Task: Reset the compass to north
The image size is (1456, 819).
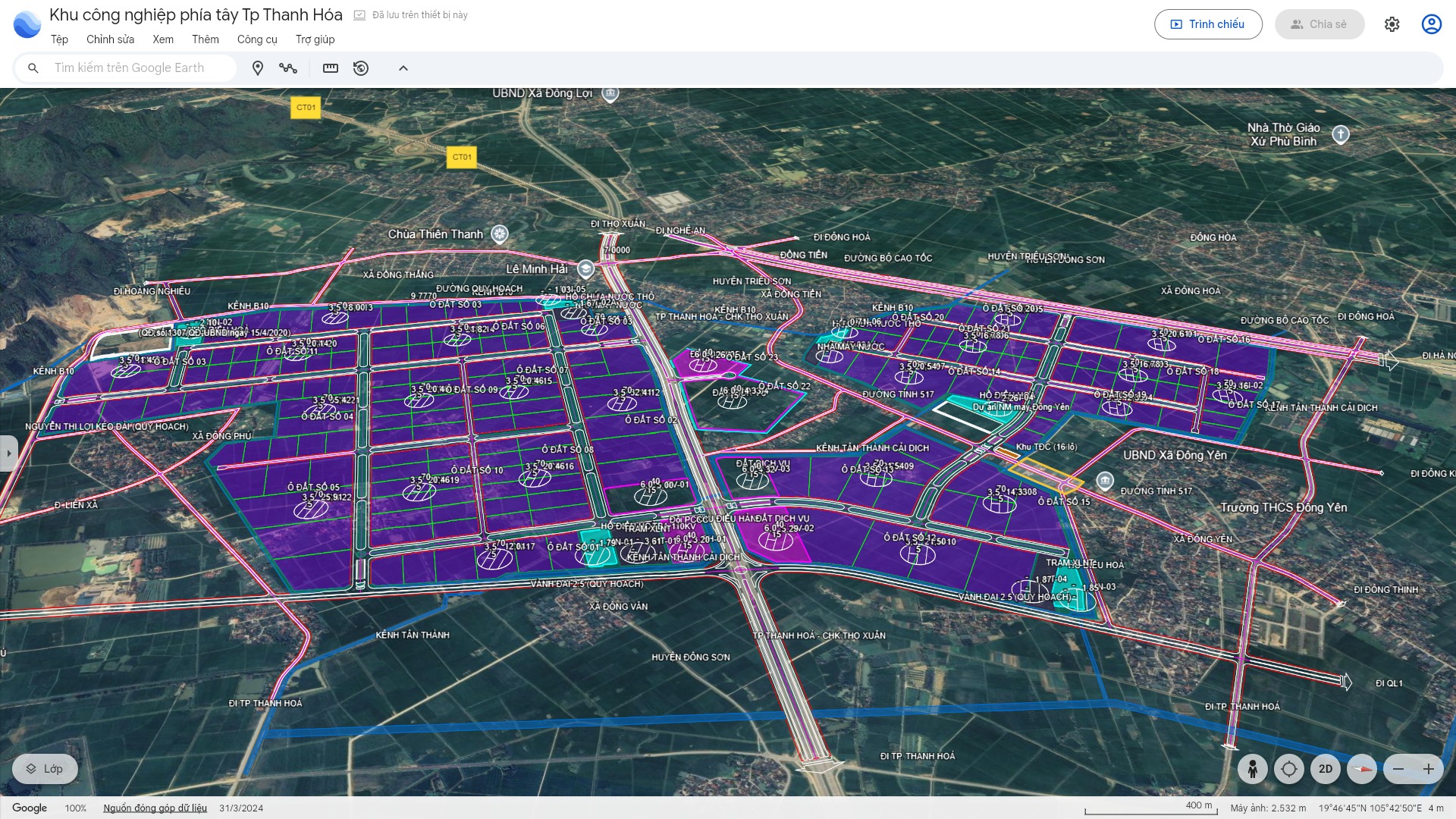Action: (x=1362, y=769)
